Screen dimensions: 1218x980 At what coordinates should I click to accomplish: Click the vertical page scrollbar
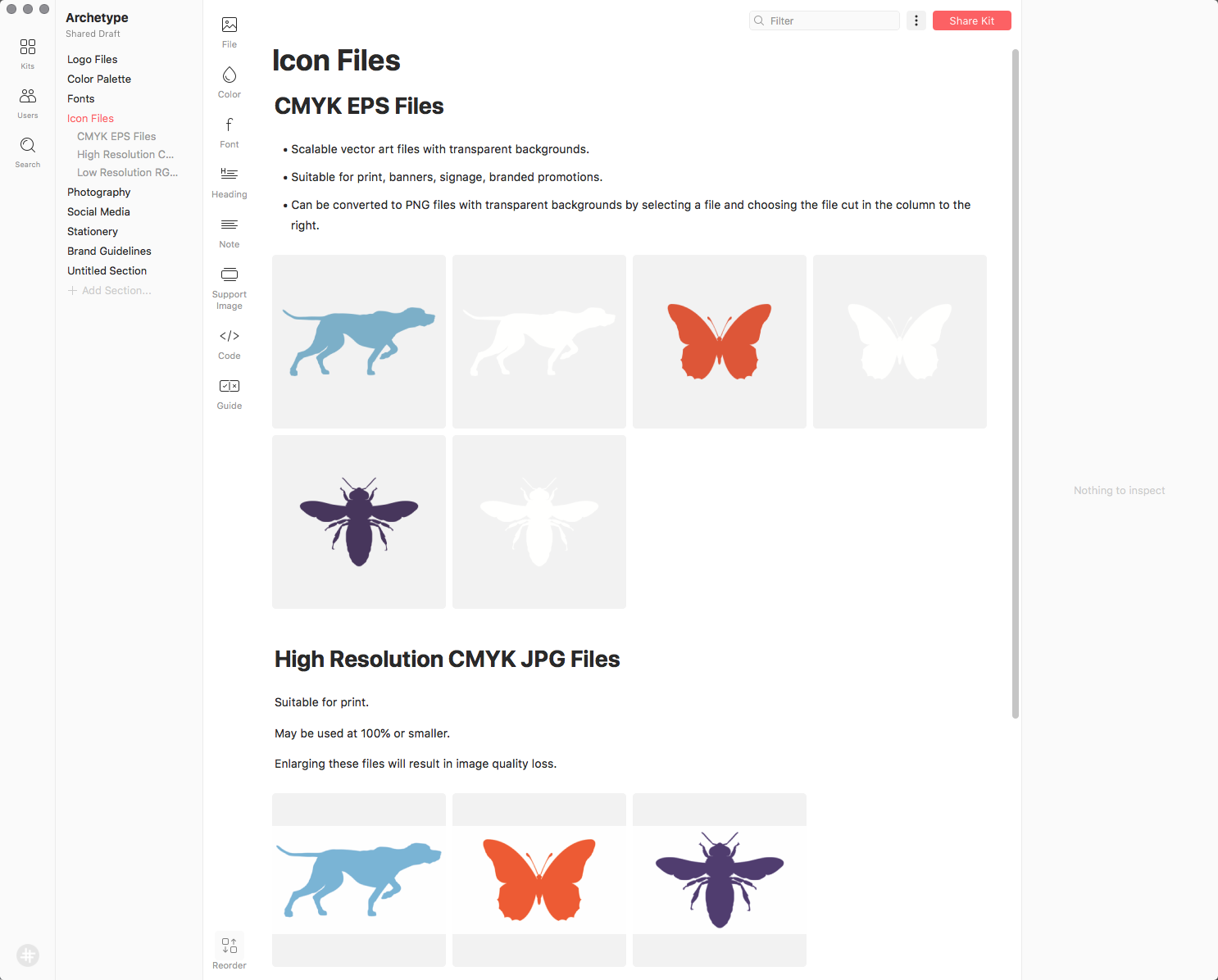pos(1016,383)
